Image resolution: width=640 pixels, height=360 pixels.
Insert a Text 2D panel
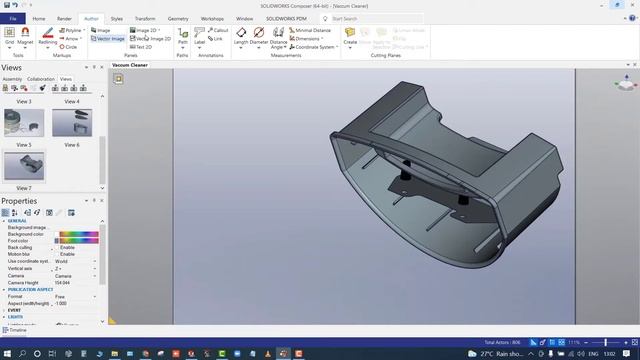click(x=141, y=47)
